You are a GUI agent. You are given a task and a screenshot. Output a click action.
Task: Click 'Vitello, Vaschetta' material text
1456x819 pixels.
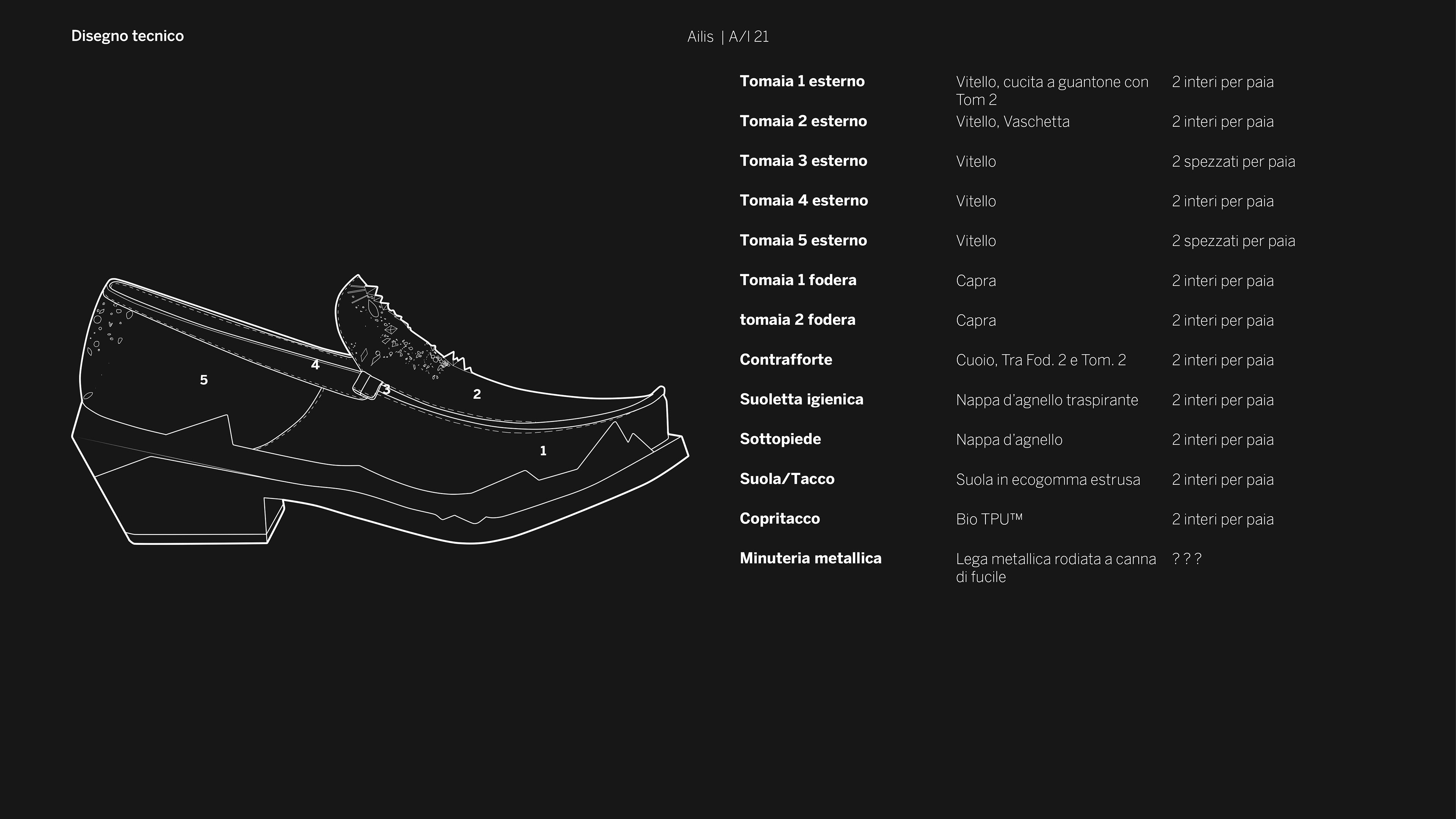point(1012,122)
